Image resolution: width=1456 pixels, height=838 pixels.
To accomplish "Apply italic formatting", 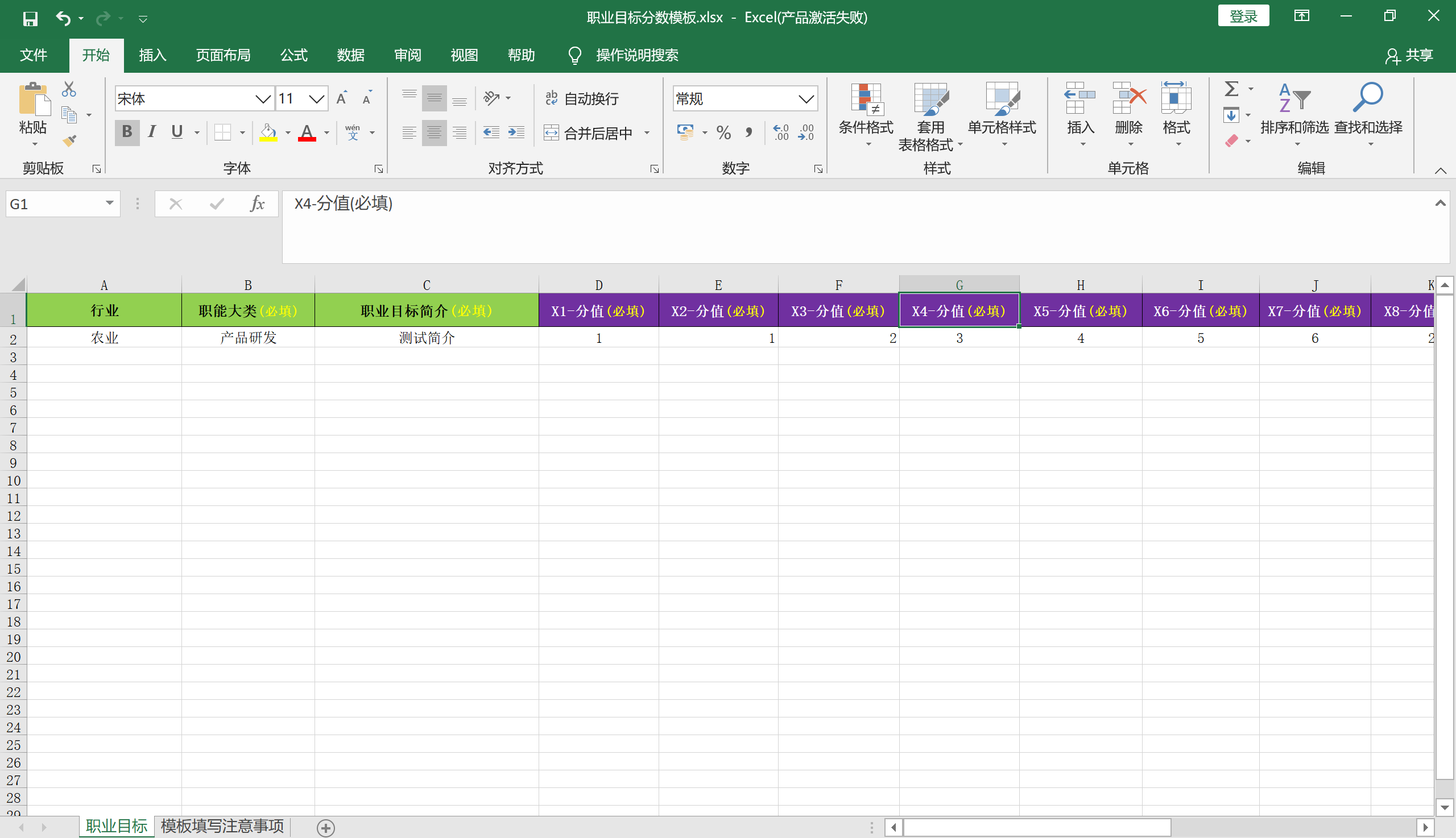I will click(x=151, y=132).
